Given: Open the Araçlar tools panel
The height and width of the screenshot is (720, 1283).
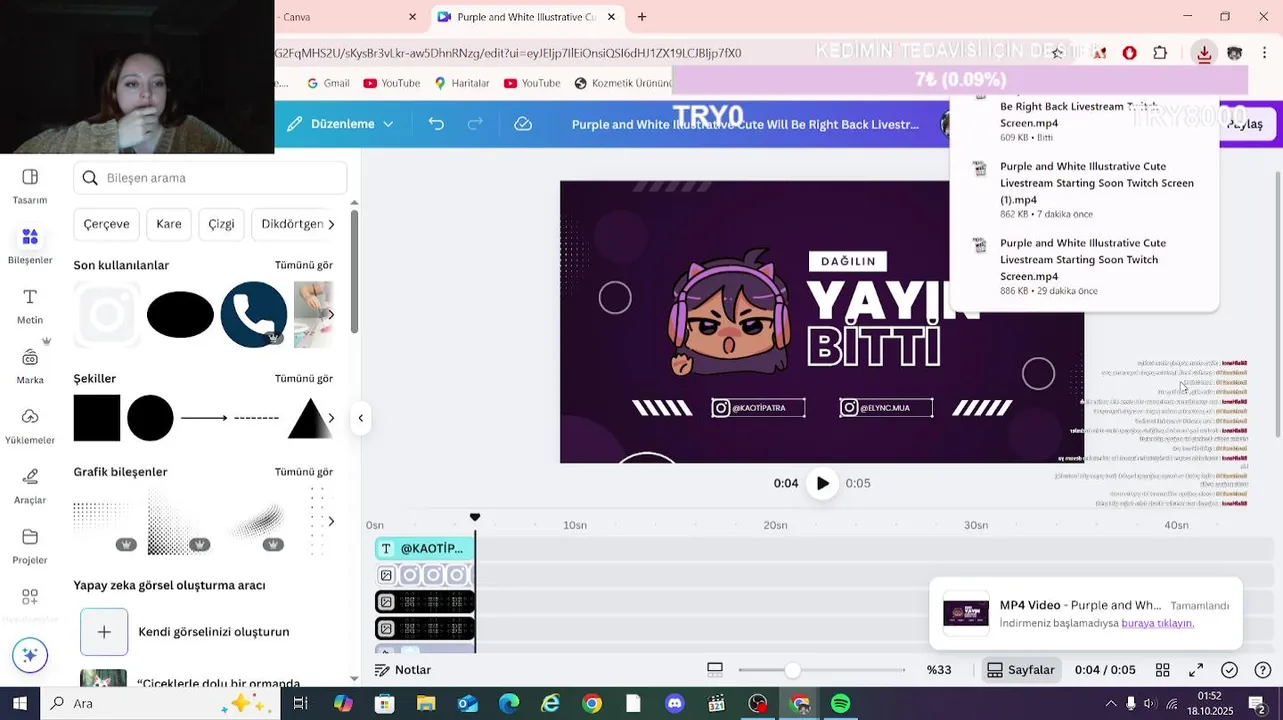Looking at the screenshot, I should pos(30,486).
